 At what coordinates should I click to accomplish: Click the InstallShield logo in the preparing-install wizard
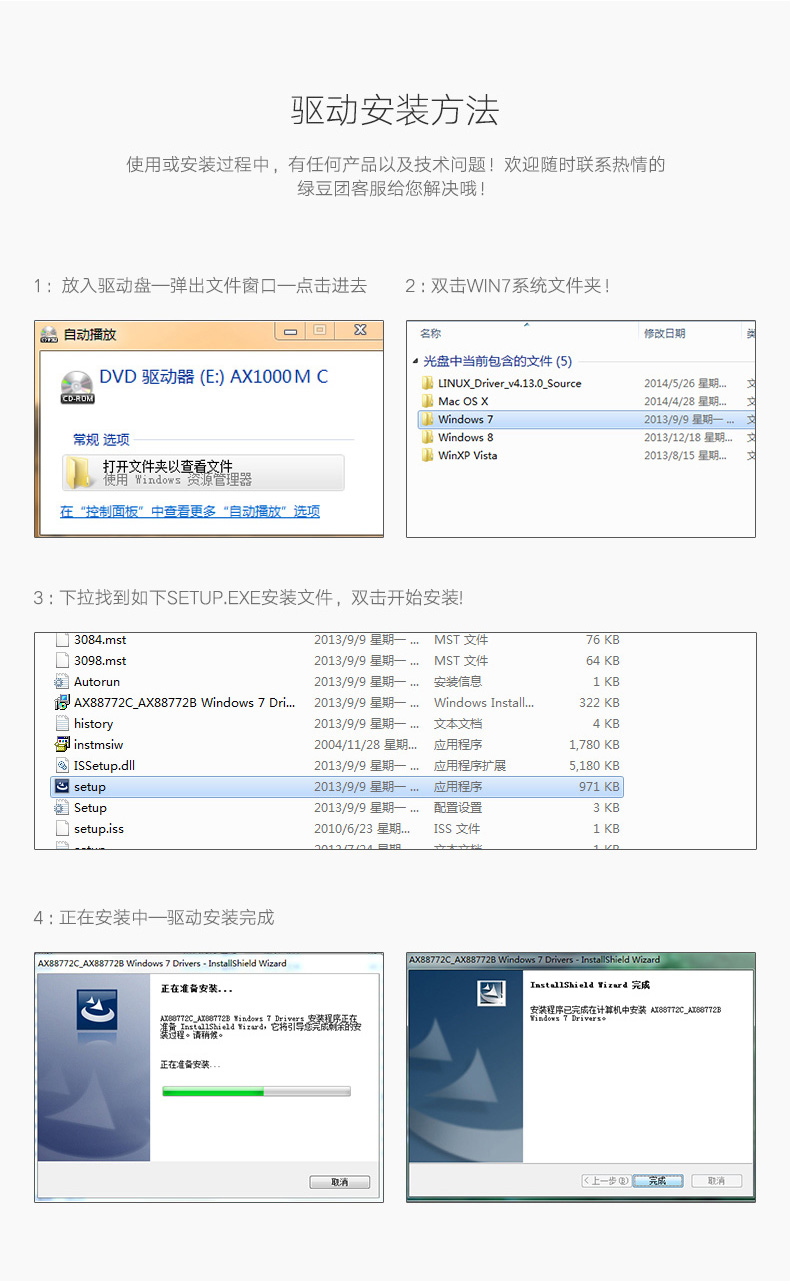[x=97, y=1010]
